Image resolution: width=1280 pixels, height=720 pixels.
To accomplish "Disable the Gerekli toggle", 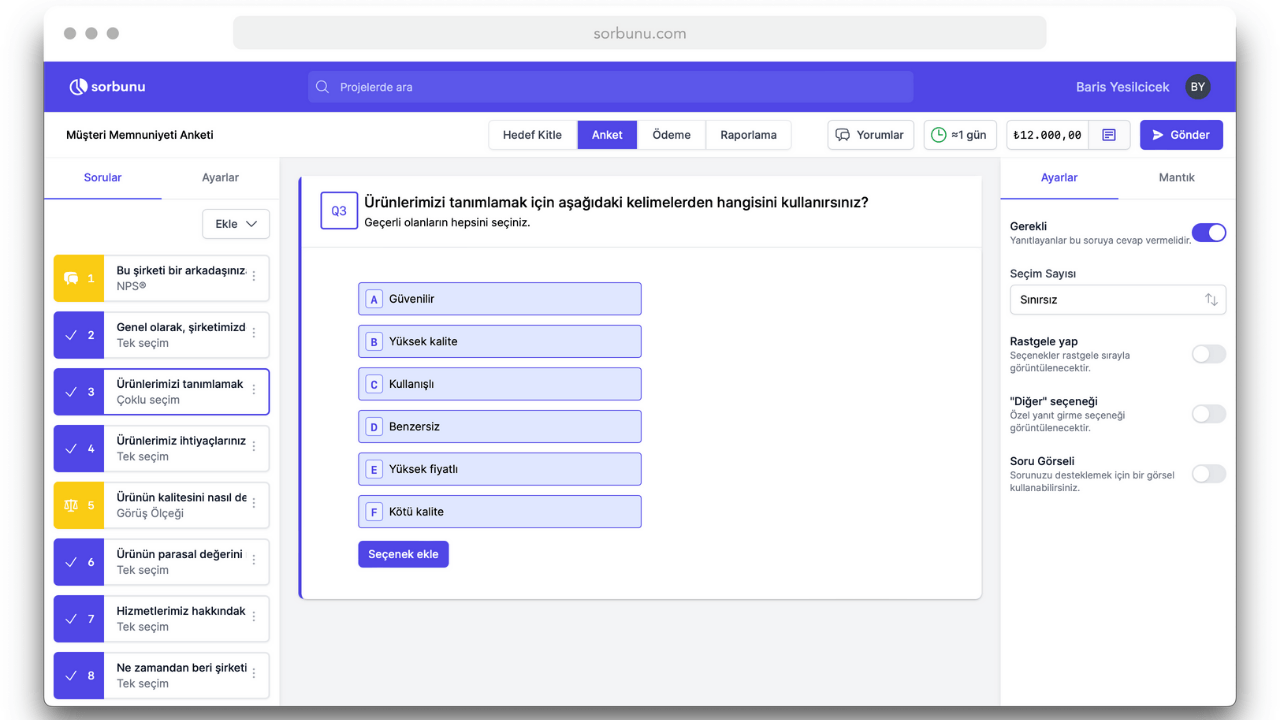I will [x=1208, y=233].
